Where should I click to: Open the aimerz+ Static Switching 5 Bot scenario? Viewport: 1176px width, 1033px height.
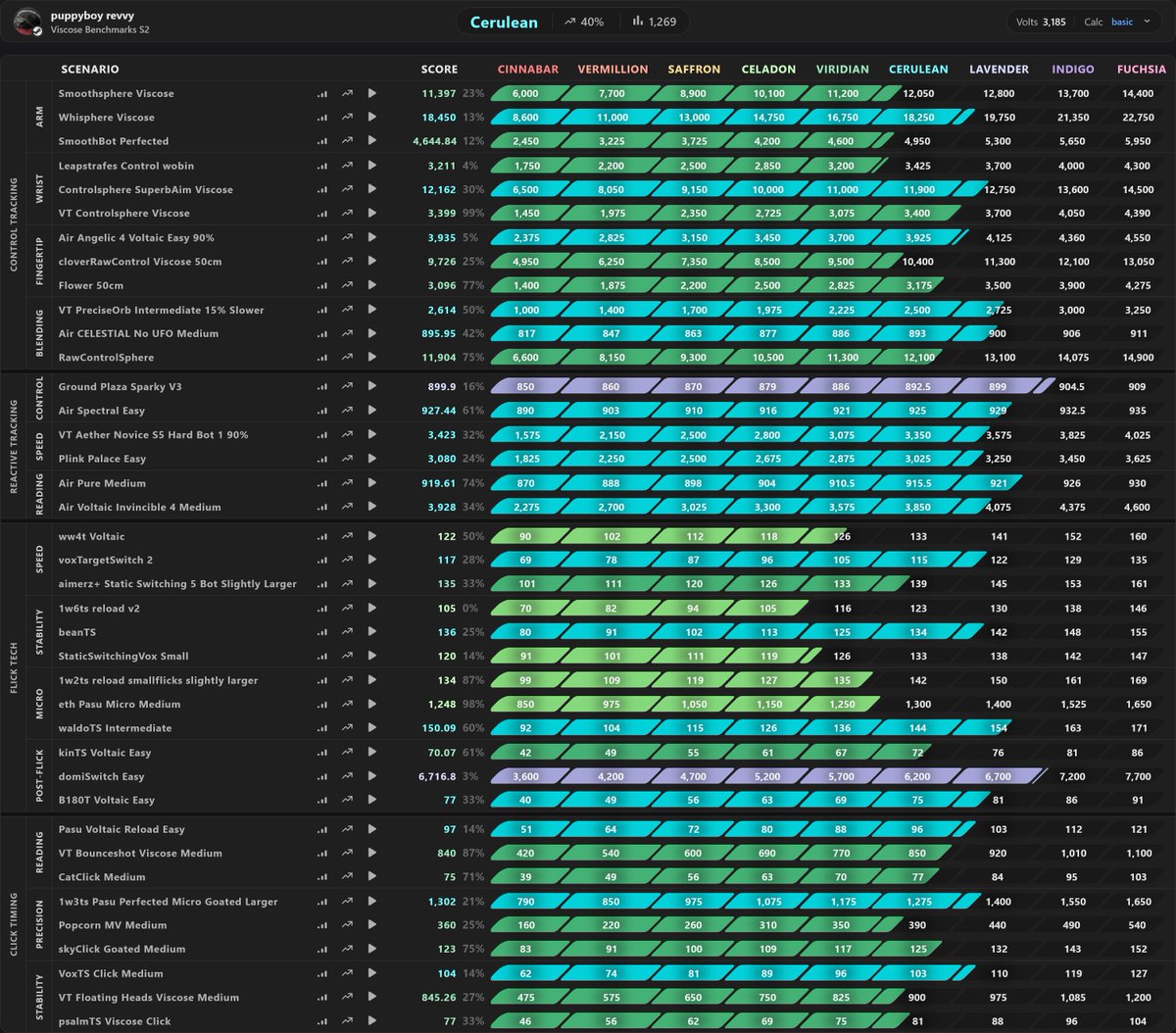177,584
